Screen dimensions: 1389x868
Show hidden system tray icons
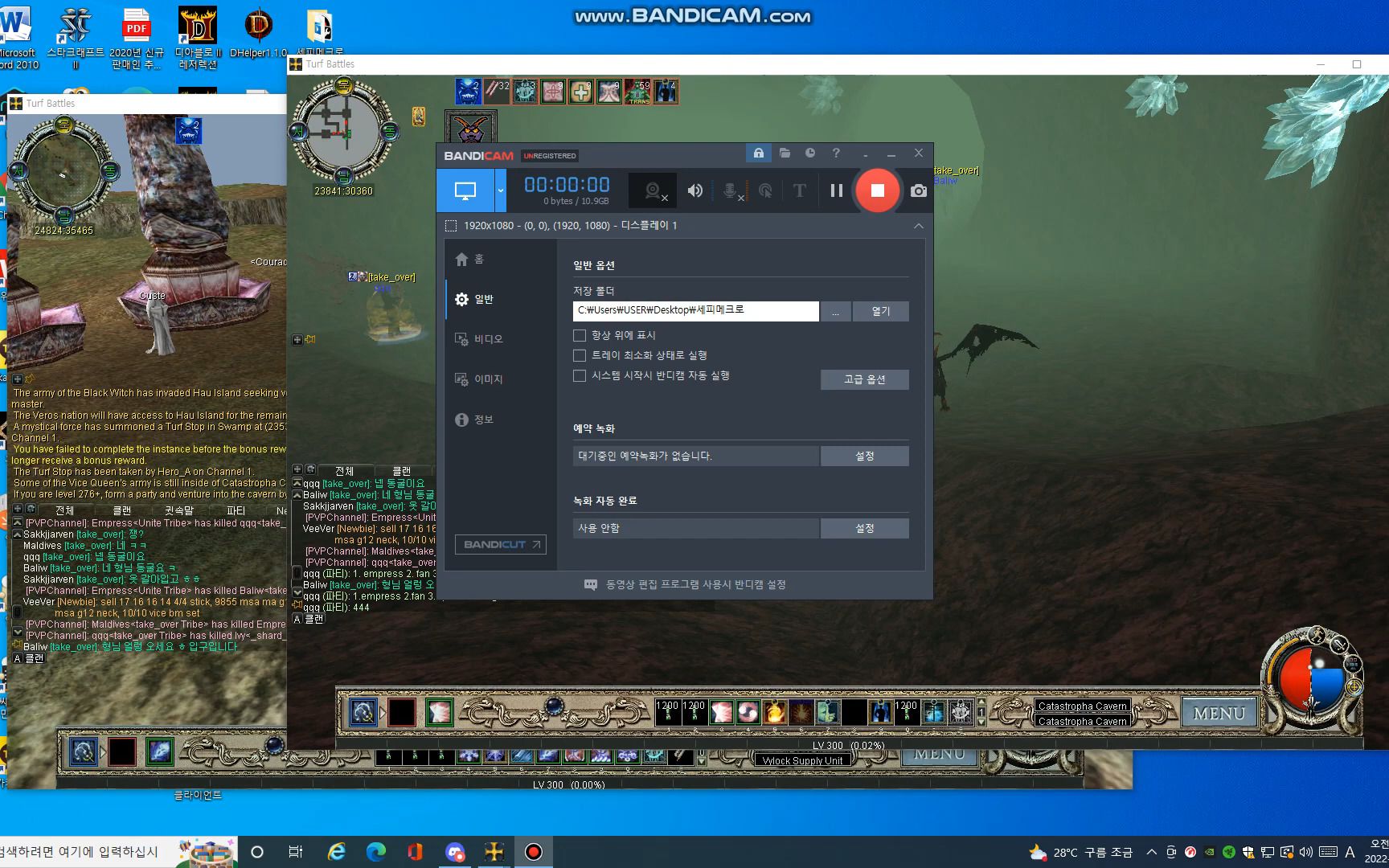pyautogui.click(x=1151, y=852)
